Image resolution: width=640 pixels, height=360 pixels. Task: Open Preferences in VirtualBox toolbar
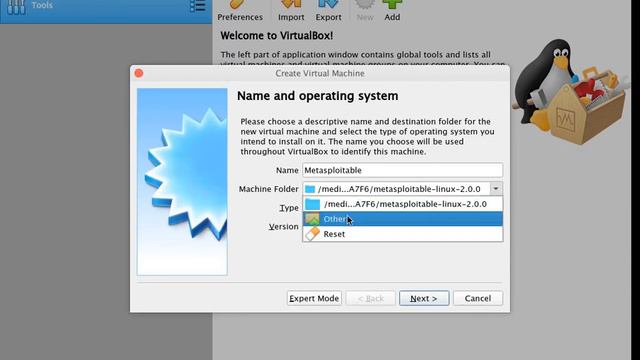tap(240, 11)
